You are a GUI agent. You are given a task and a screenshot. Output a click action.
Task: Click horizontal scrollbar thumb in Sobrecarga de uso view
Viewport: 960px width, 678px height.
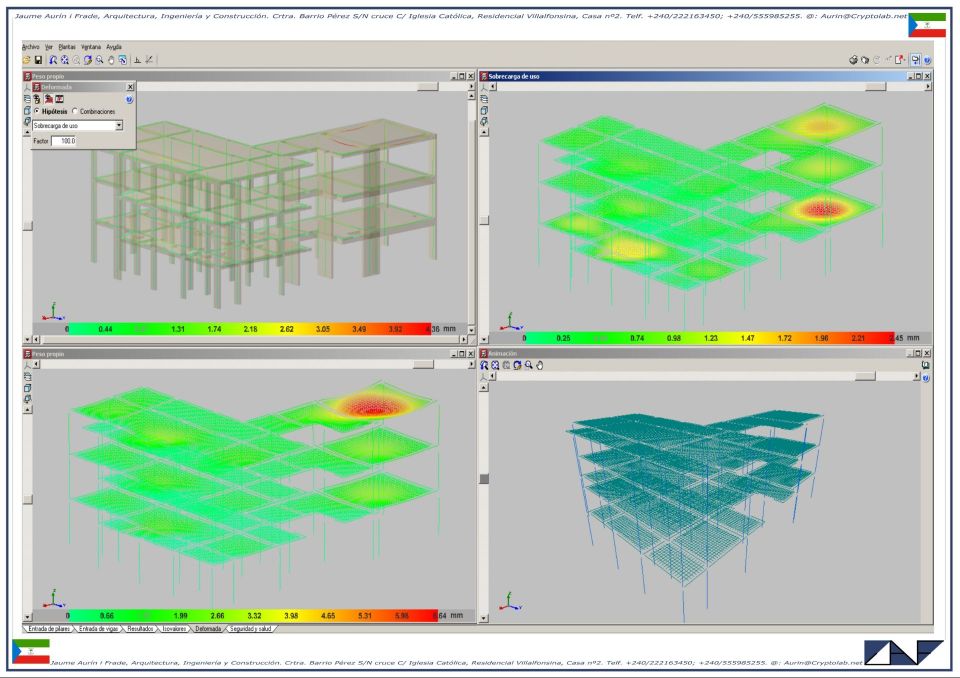(875, 87)
